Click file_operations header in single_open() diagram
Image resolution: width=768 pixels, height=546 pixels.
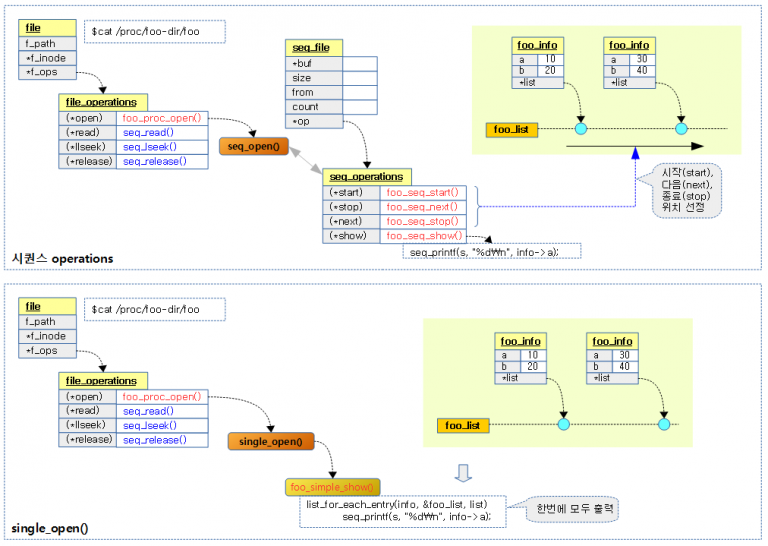tap(103, 381)
